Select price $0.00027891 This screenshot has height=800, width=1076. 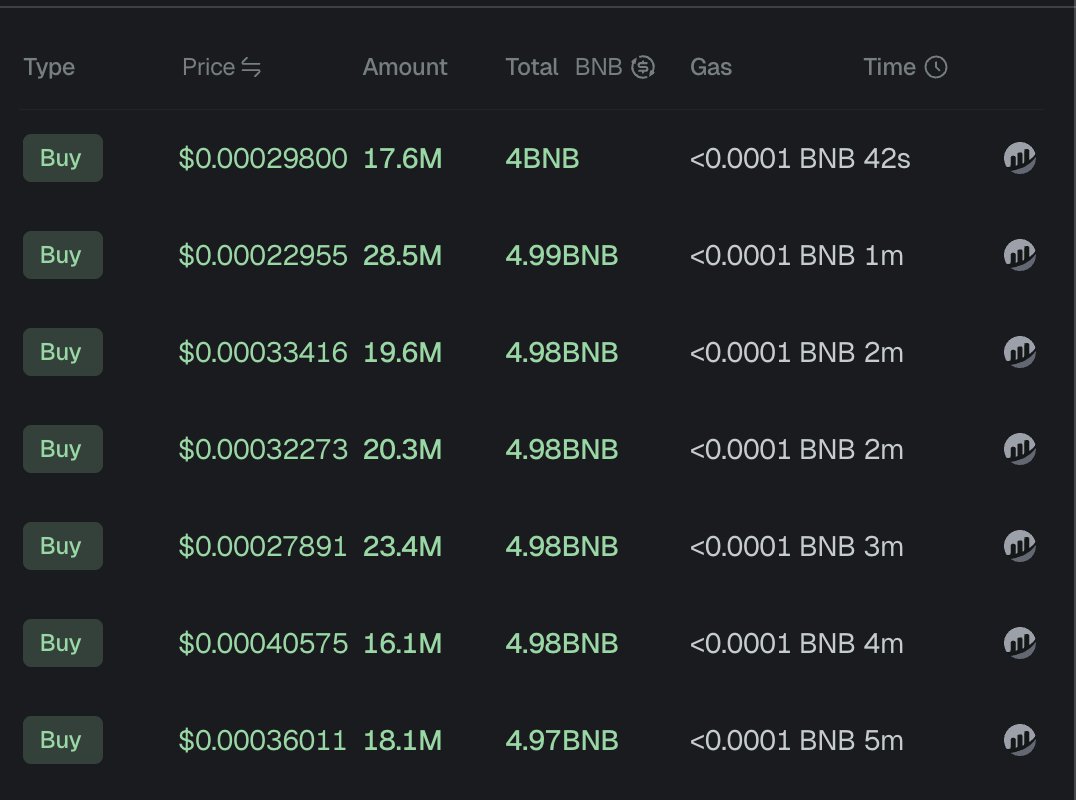263,547
